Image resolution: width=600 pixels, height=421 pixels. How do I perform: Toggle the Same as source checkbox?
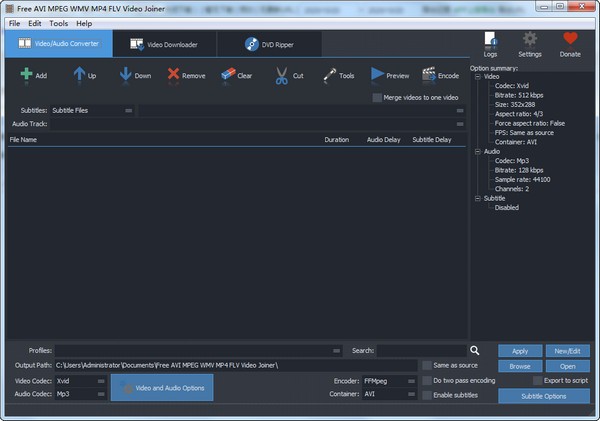point(427,366)
